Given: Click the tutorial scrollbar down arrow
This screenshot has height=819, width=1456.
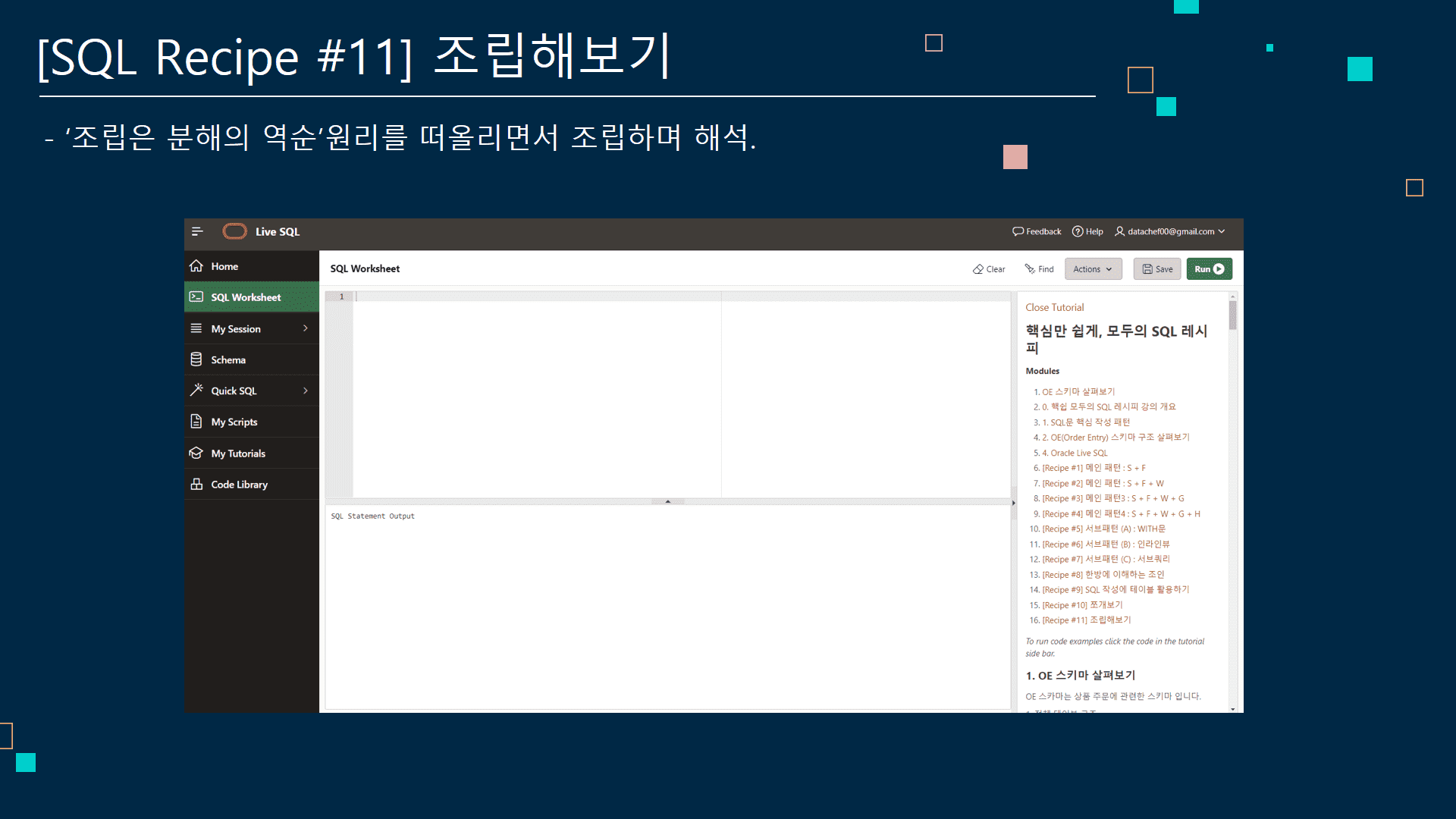Looking at the screenshot, I should pos(1232,709).
